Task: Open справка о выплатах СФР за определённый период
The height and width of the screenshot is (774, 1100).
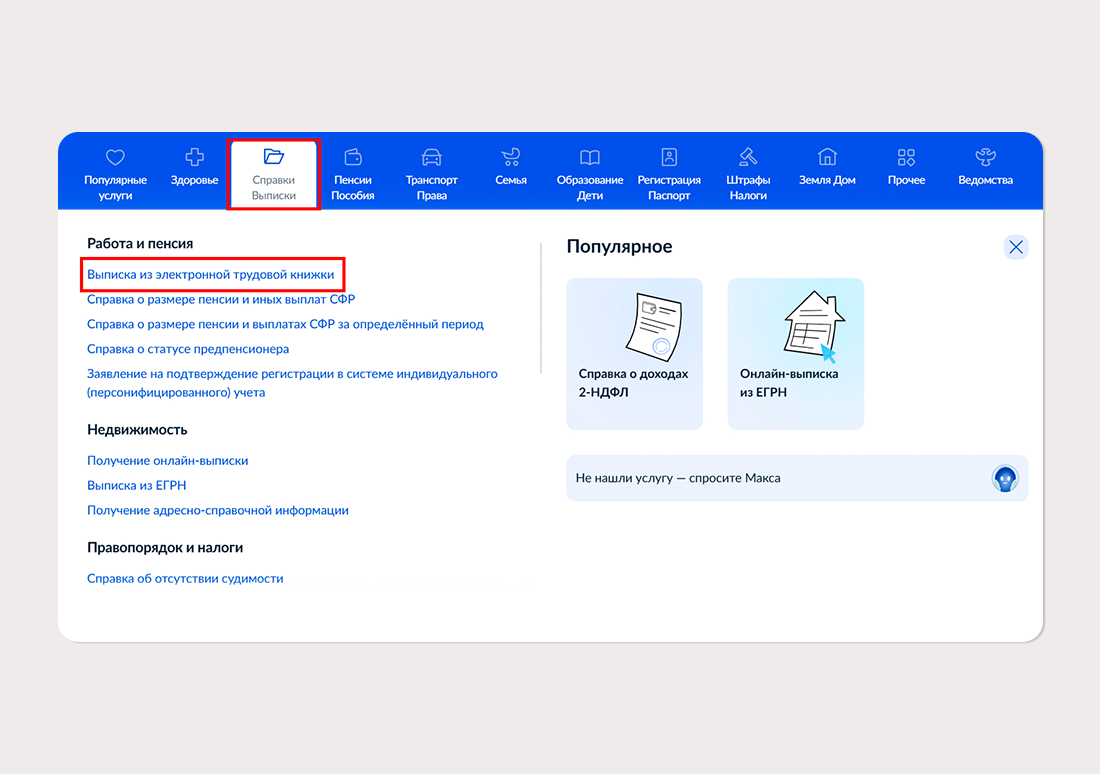Action: [x=286, y=324]
